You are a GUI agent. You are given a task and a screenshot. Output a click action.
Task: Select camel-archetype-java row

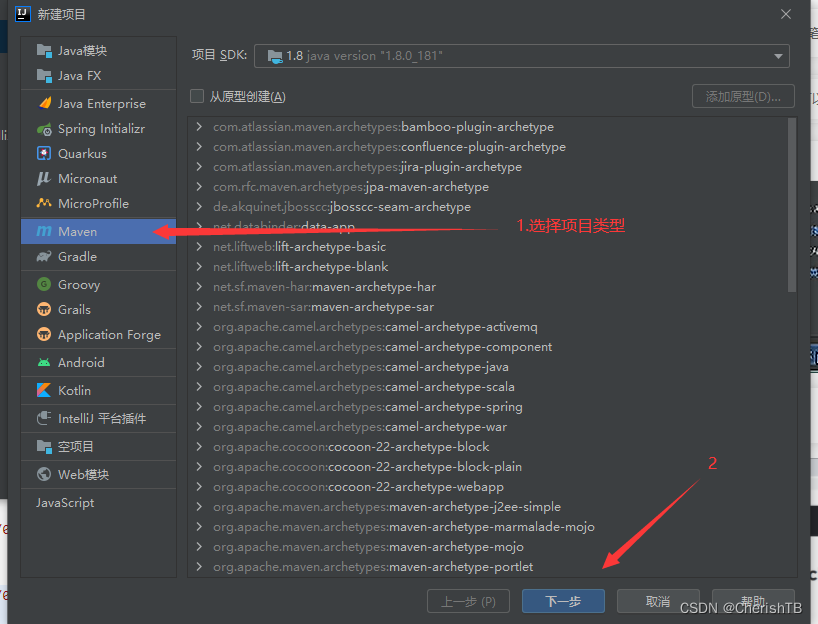pyautogui.click(x=488, y=367)
